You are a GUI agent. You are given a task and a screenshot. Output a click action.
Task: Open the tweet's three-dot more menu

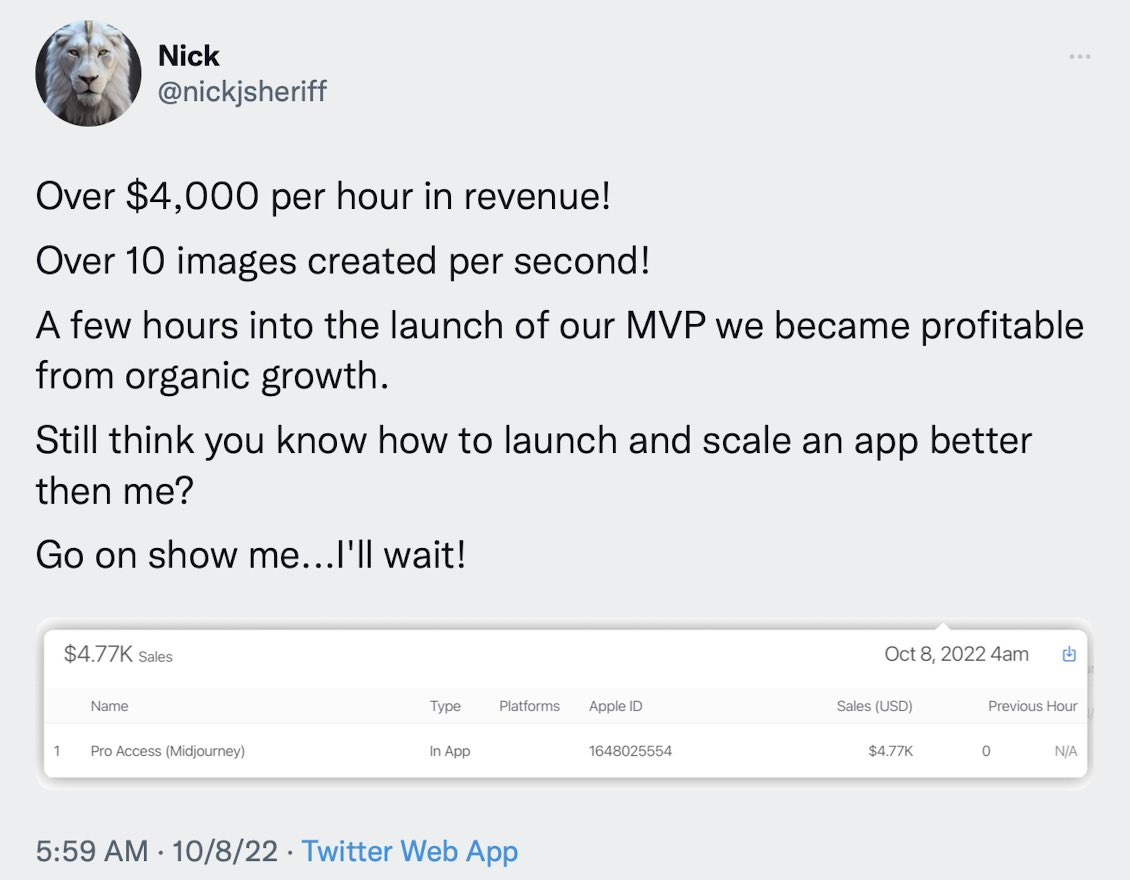tap(1079, 57)
